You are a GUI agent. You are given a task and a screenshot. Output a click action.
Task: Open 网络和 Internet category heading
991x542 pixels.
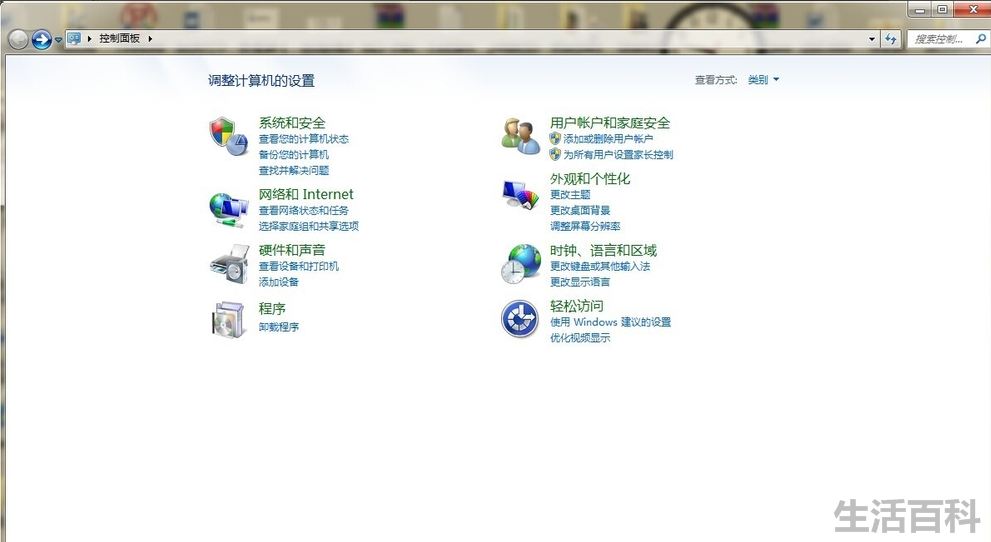click(306, 194)
